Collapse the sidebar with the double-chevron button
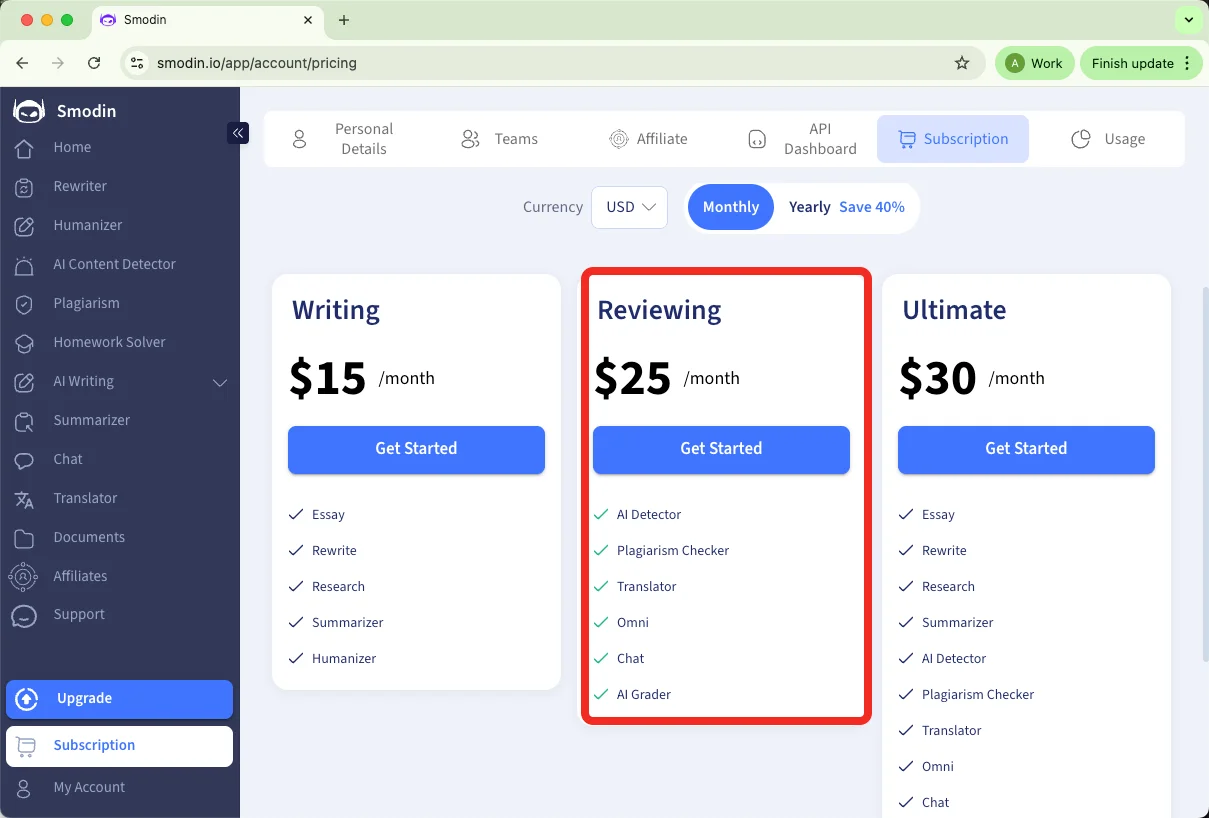Screen dimensions: 1209x818 (x=238, y=133)
